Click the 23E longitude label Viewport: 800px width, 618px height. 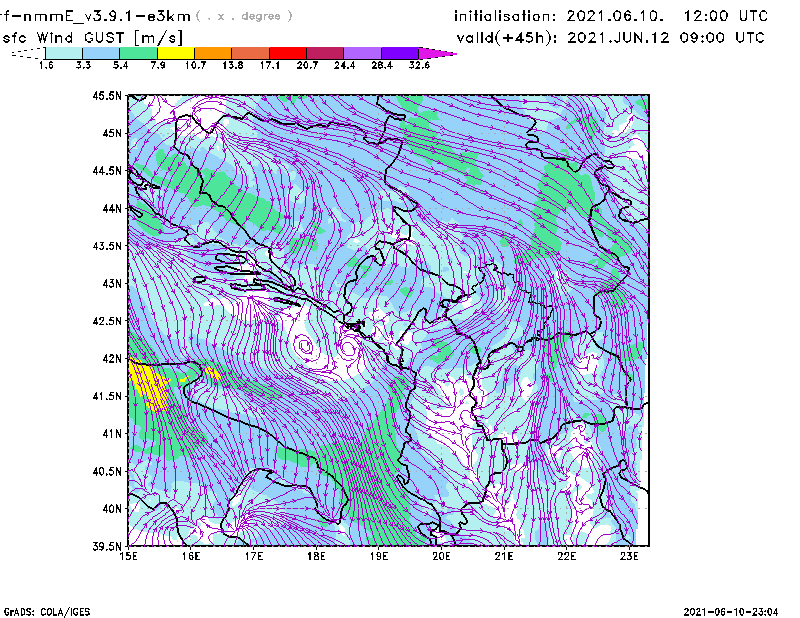coord(629,556)
